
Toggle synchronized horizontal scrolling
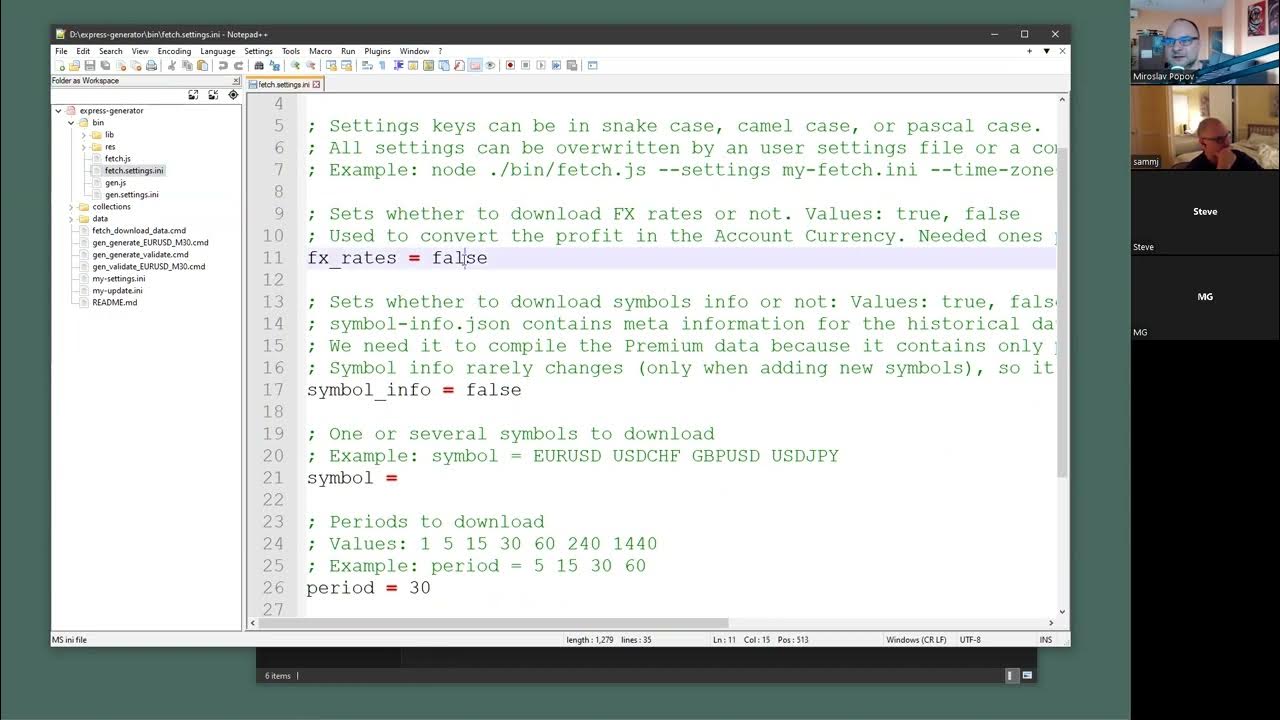pyautogui.click(x=347, y=66)
